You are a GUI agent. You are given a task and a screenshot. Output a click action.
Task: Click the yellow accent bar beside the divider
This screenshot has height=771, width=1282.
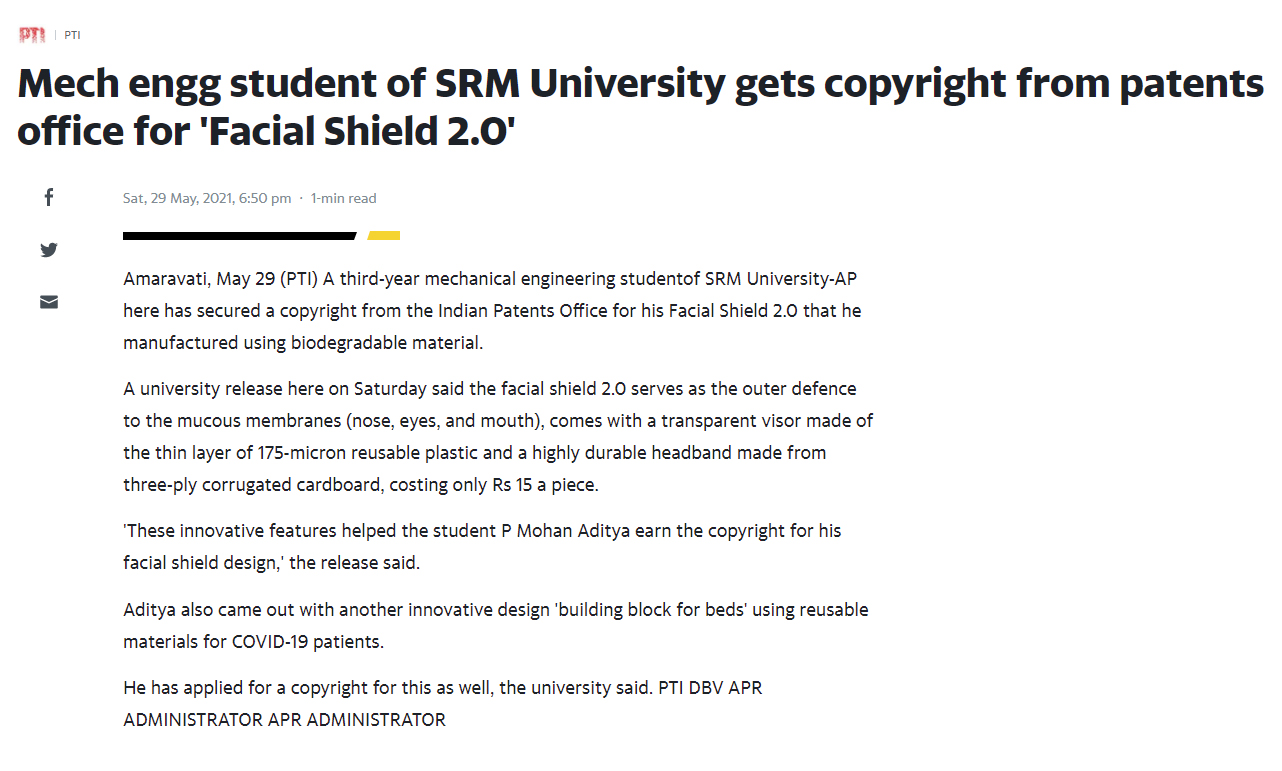coord(384,236)
